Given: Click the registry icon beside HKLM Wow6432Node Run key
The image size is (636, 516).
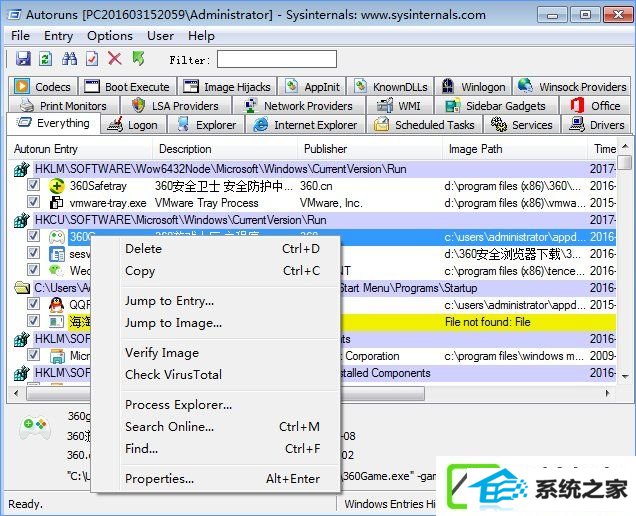Looking at the screenshot, I should [21, 169].
